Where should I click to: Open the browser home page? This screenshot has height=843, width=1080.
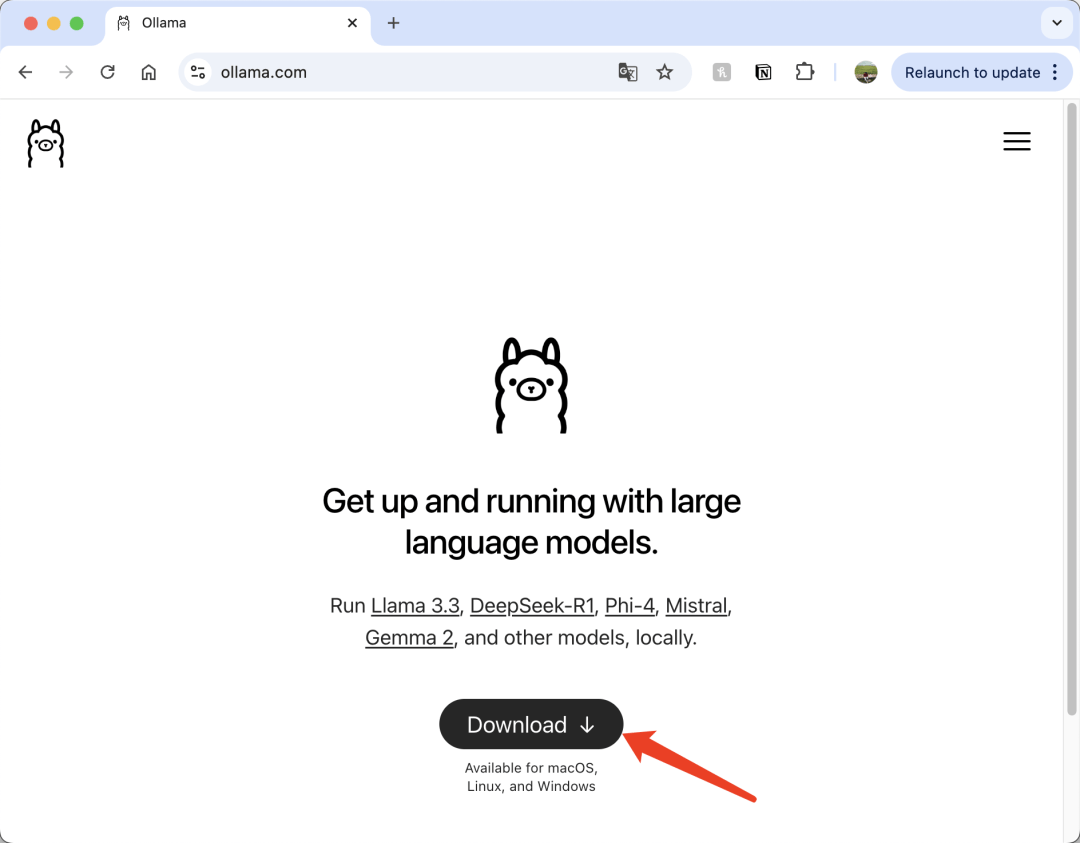point(149,72)
